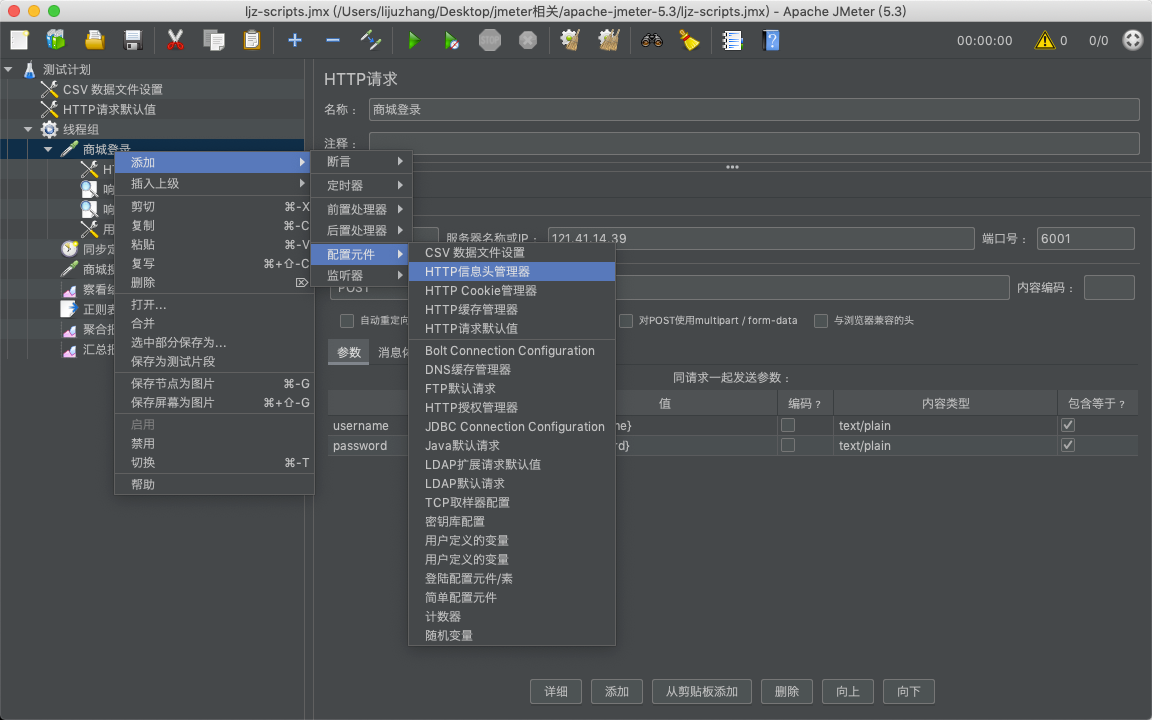1152x720 pixels.
Task: Click the 详细 button
Action: click(x=556, y=691)
